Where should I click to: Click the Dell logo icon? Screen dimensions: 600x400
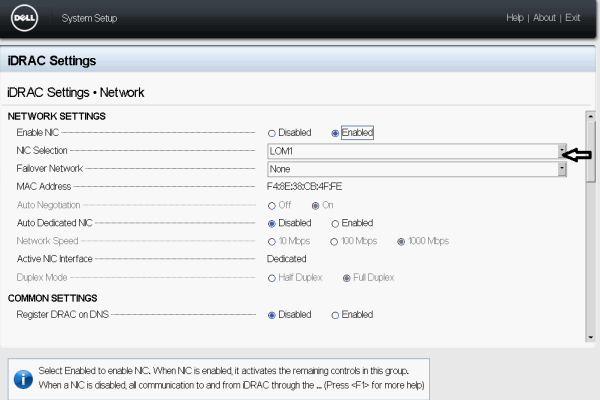(24, 18)
